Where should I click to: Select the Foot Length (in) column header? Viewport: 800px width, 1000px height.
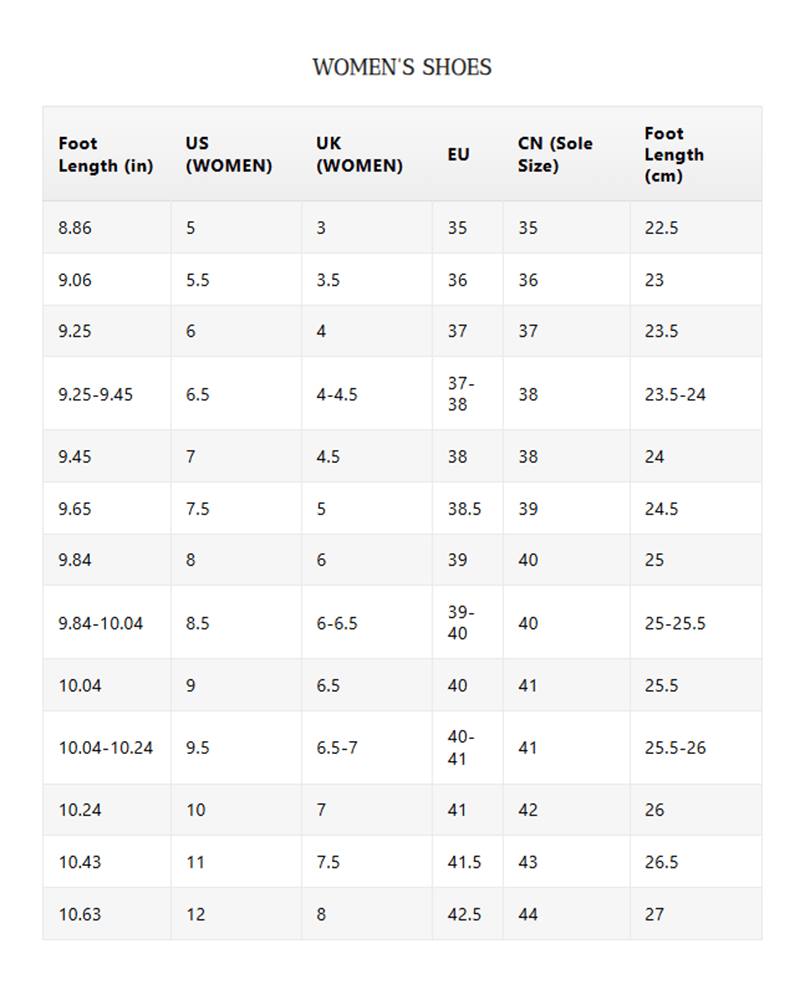coord(105,155)
